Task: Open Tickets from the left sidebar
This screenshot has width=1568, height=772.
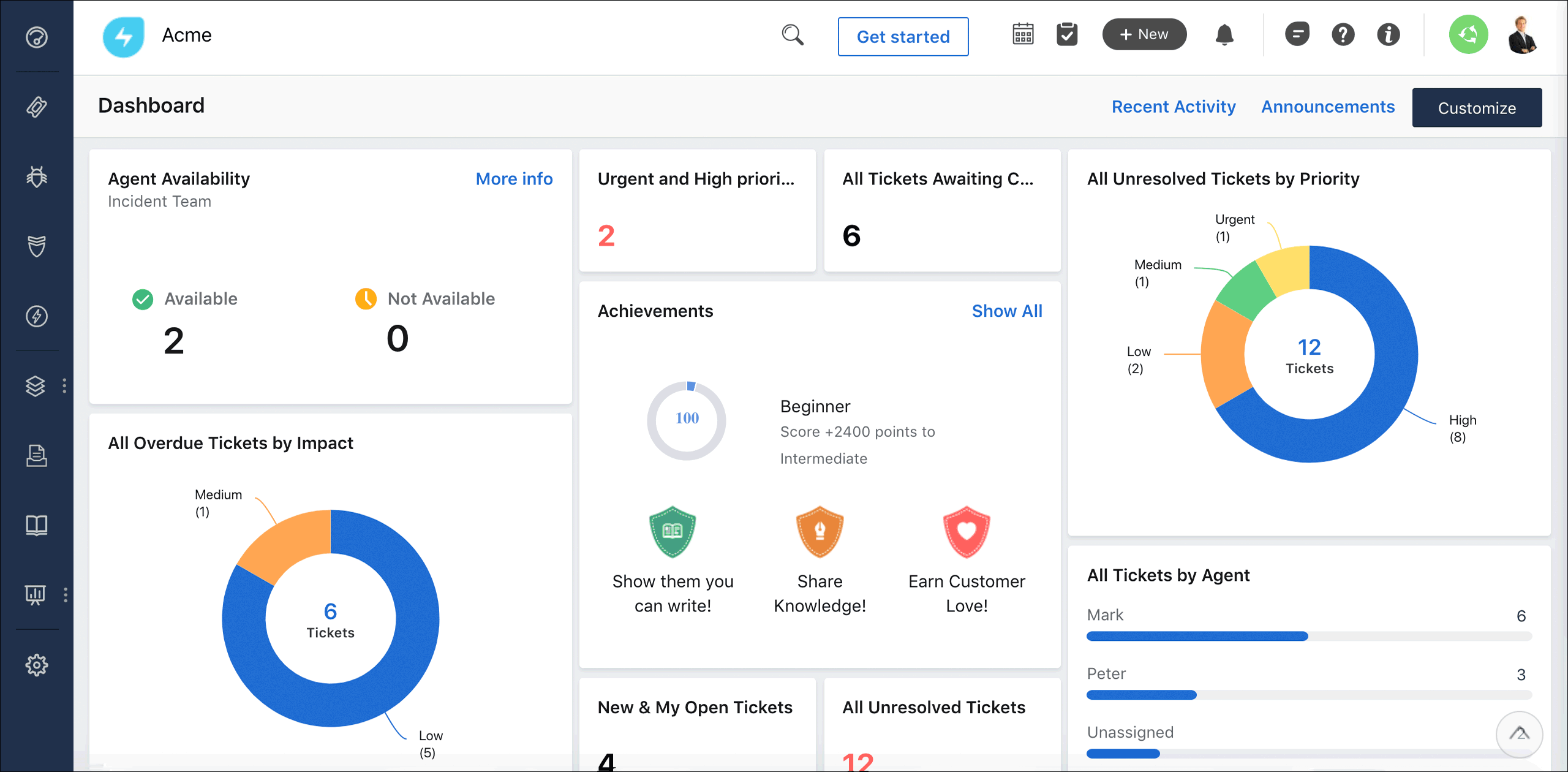Action: tap(37, 108)
